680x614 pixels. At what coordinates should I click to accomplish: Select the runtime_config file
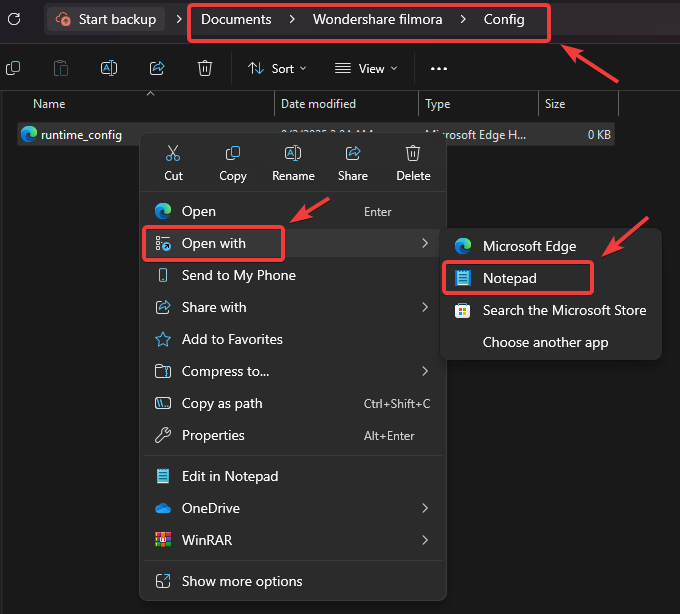coord(81,134)
